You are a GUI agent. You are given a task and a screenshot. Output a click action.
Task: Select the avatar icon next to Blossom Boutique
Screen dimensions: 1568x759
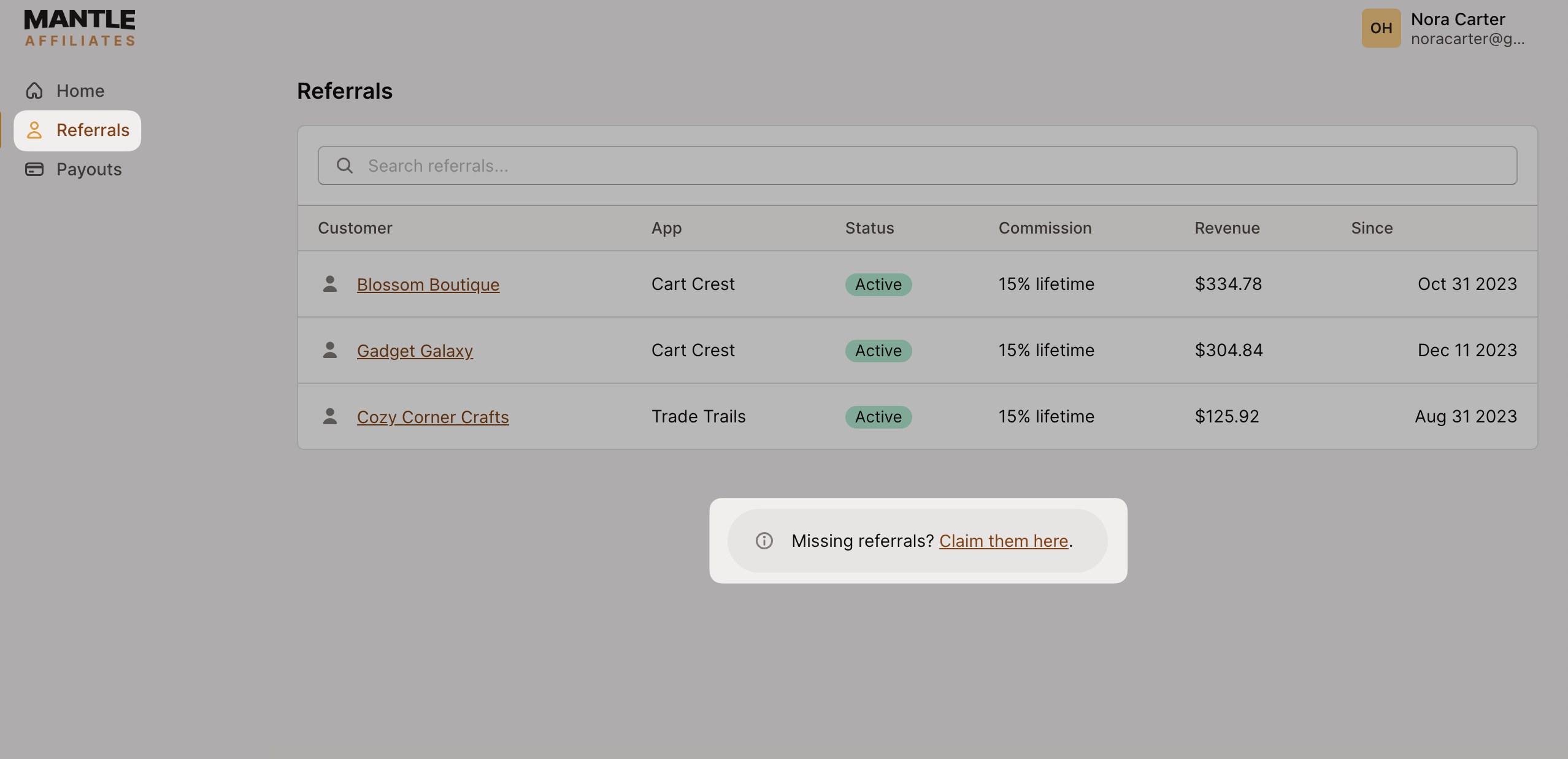[330, 283]
